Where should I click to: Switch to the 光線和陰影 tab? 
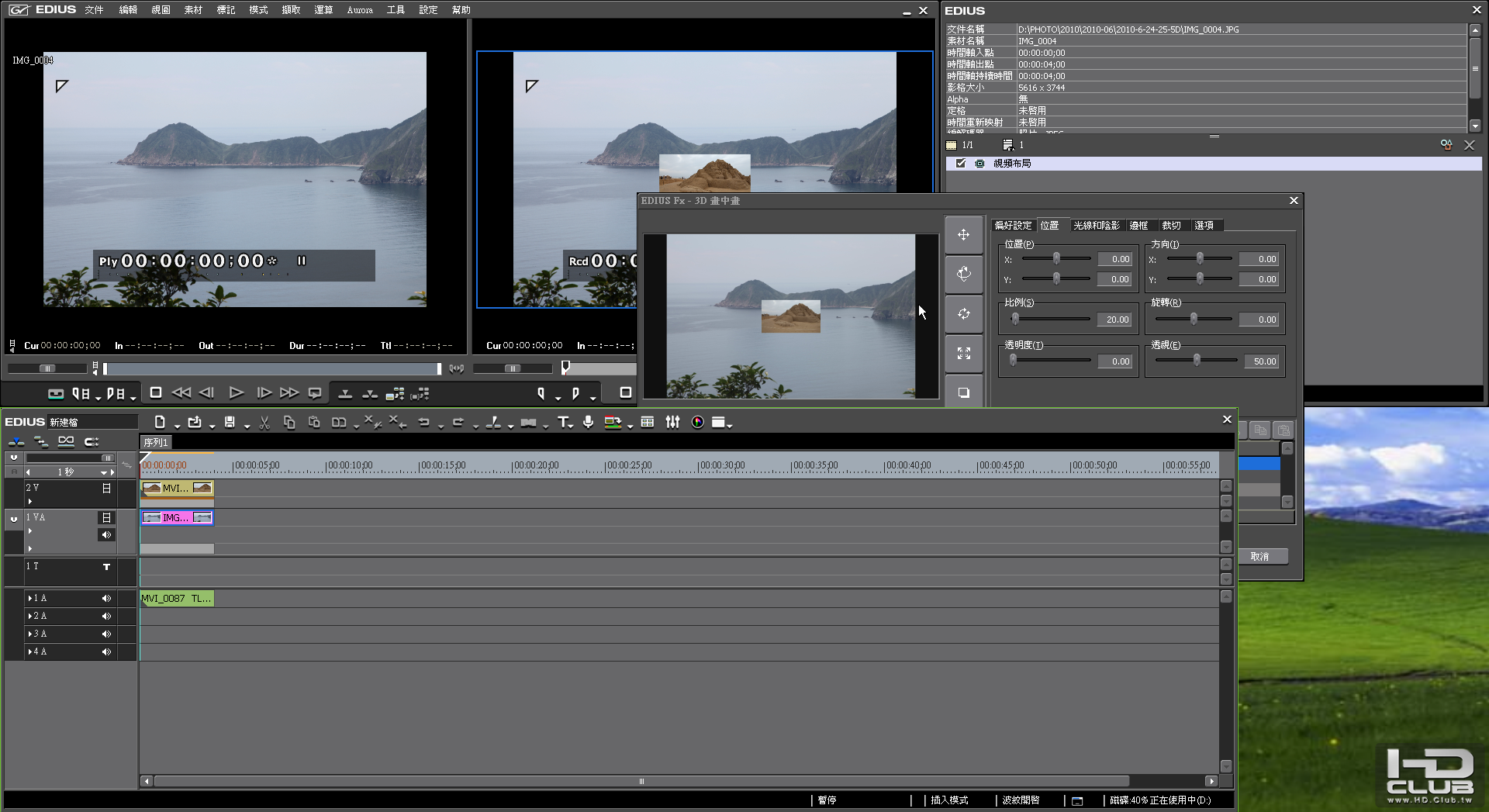(x=1096, y=226)
